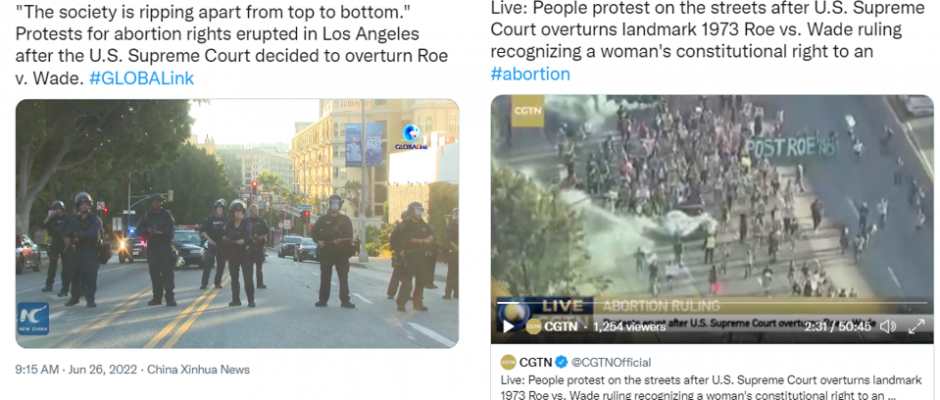Open the police line video thumbnail
This screenshot has width=940, height=400.
coord(237,224)
